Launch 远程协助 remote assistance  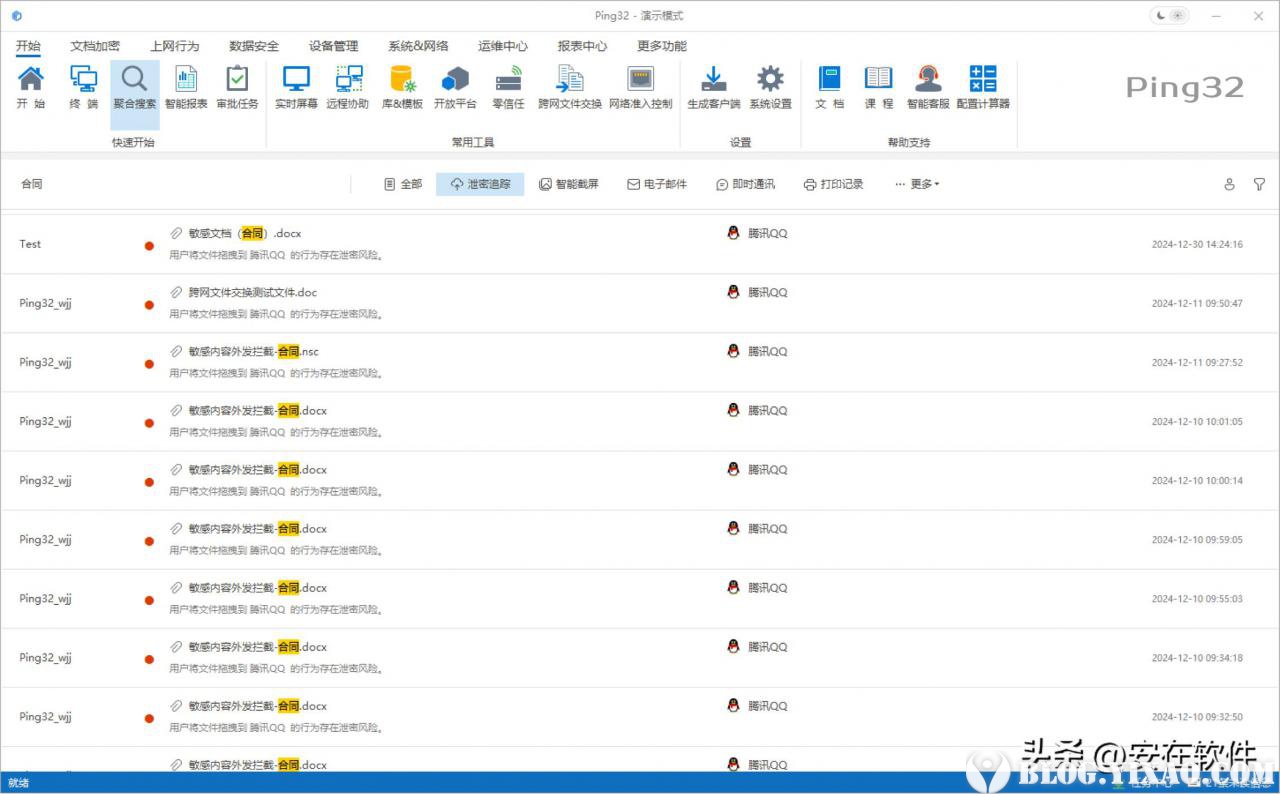[x=348, y=87]
